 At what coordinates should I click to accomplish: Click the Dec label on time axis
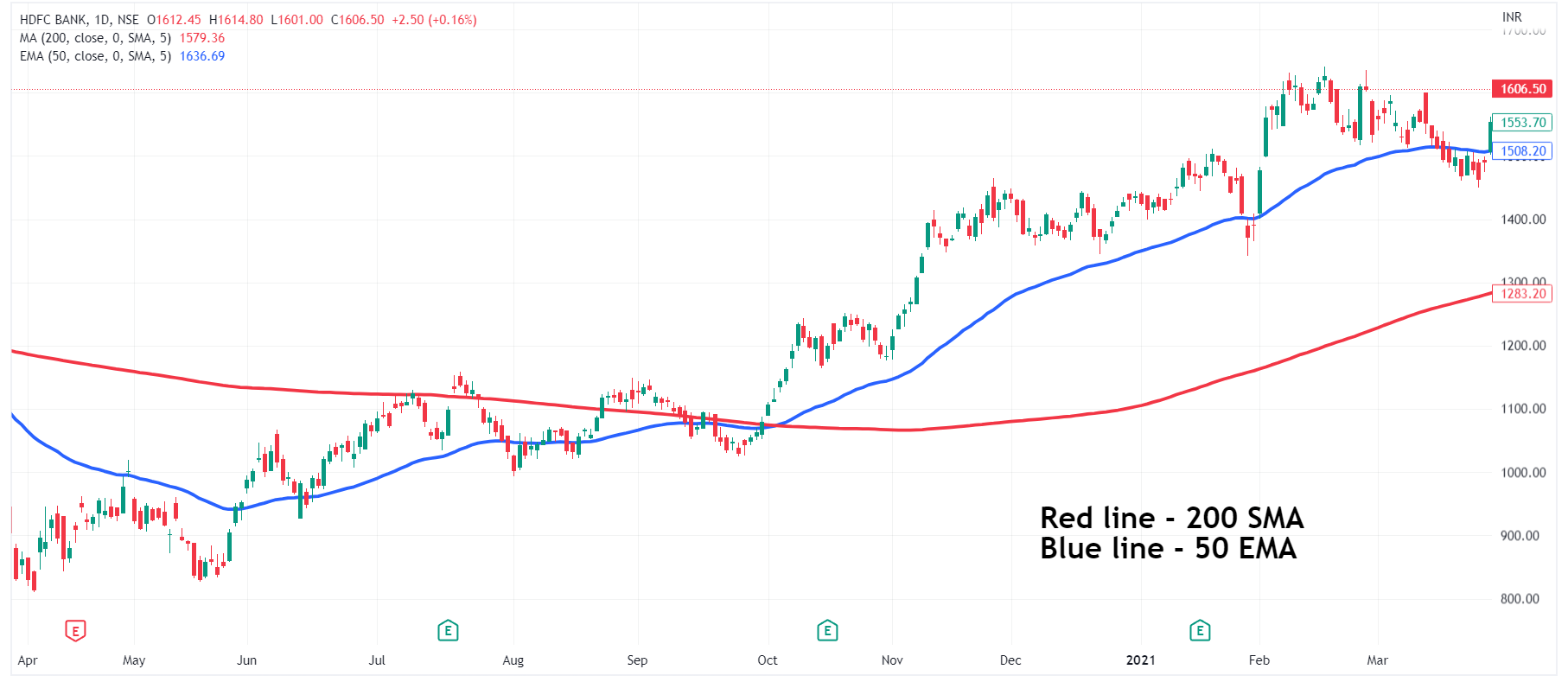(1010, 660)
